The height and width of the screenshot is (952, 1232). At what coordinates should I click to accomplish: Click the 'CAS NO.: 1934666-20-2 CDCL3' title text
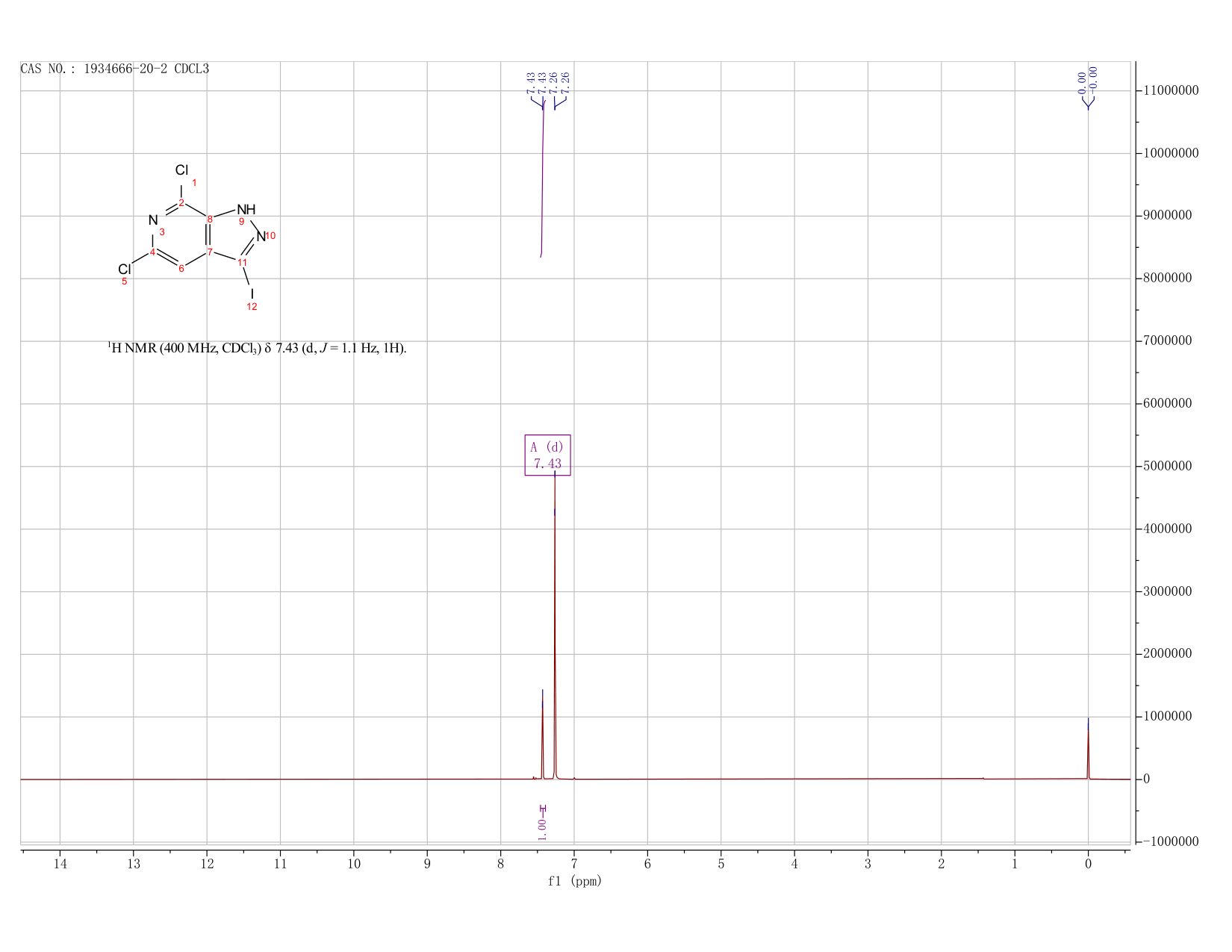(x=115, y=69)
